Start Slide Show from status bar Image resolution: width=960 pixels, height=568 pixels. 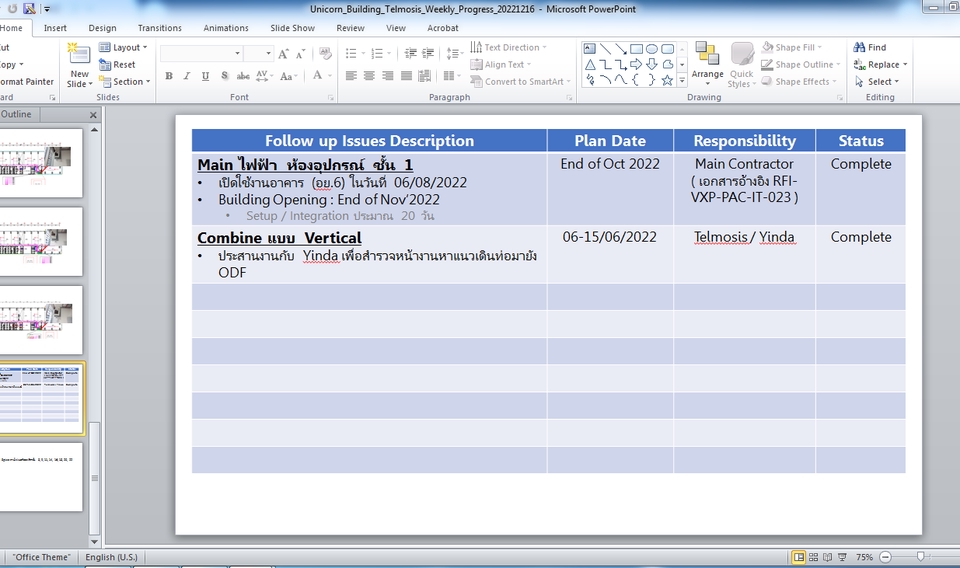842,557
